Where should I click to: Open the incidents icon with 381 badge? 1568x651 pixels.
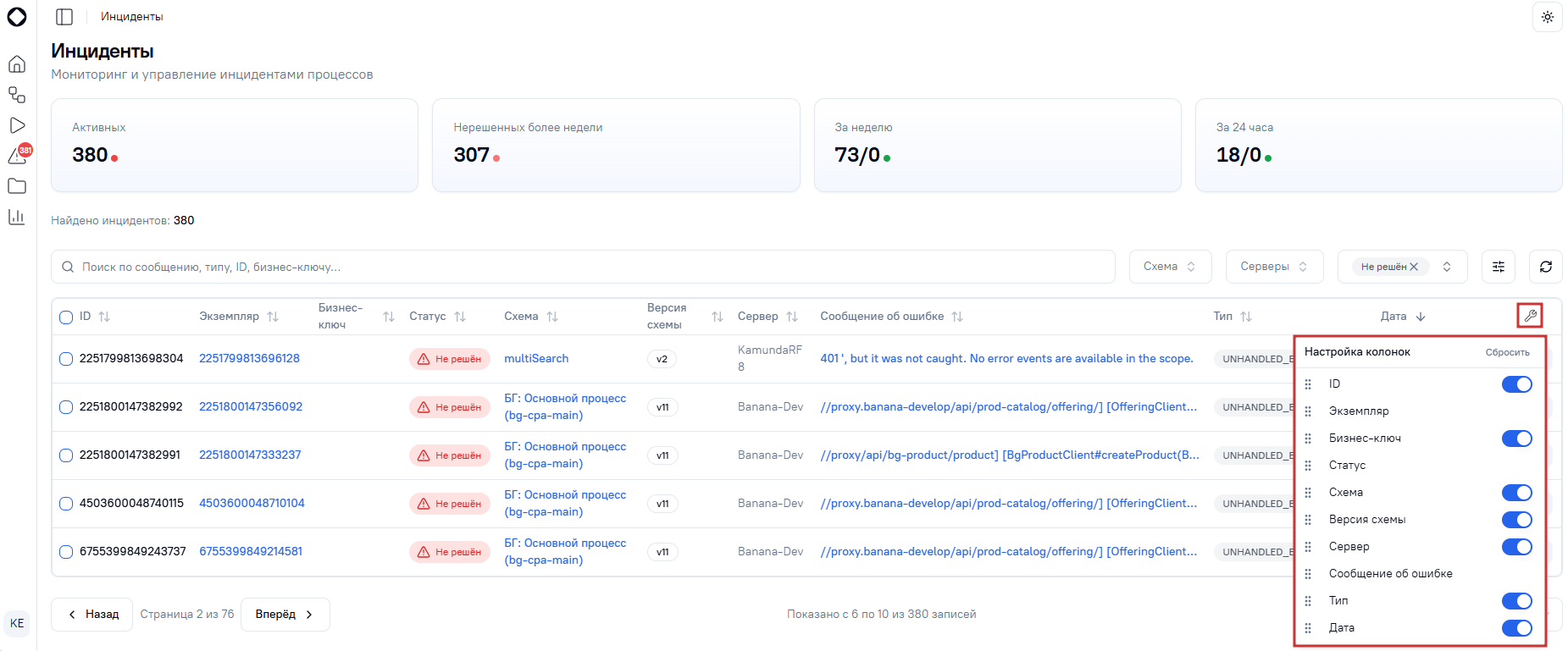click(19, 155)
